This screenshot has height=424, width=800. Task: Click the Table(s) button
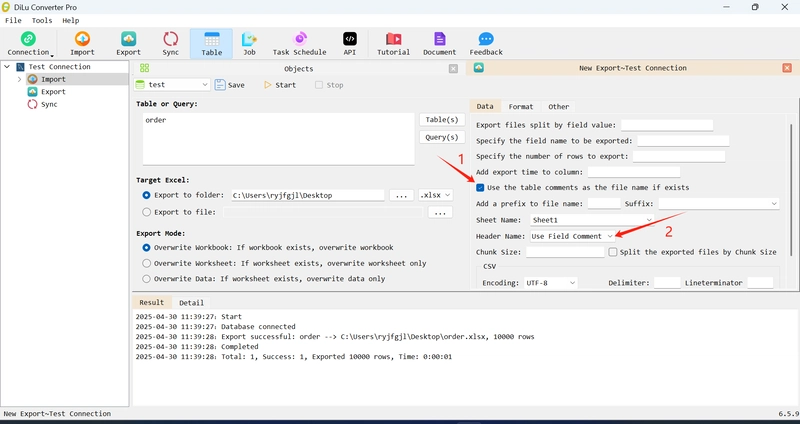coord(442,119)
